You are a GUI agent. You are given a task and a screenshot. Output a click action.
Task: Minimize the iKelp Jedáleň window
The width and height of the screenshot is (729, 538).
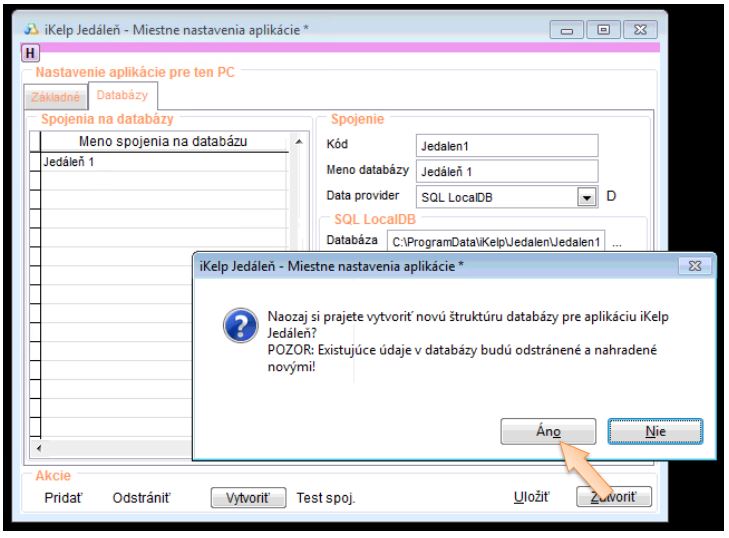tap(575, 30)
